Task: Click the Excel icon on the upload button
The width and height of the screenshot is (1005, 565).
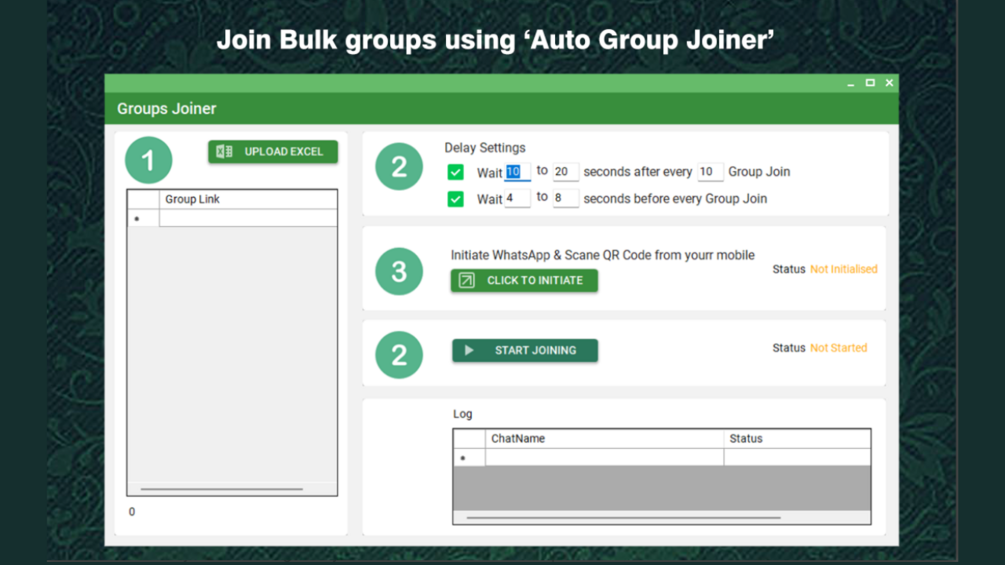Action: pos(224,152)
